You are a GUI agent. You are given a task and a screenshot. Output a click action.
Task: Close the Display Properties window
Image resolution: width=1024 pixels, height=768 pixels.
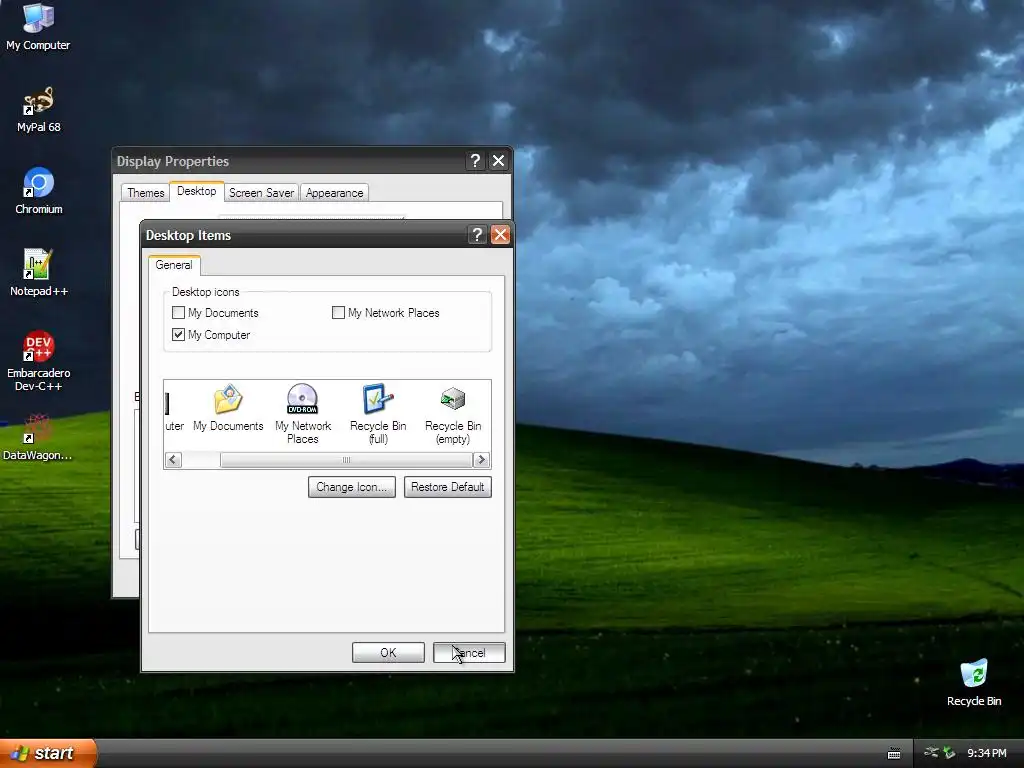click(498, 161)
